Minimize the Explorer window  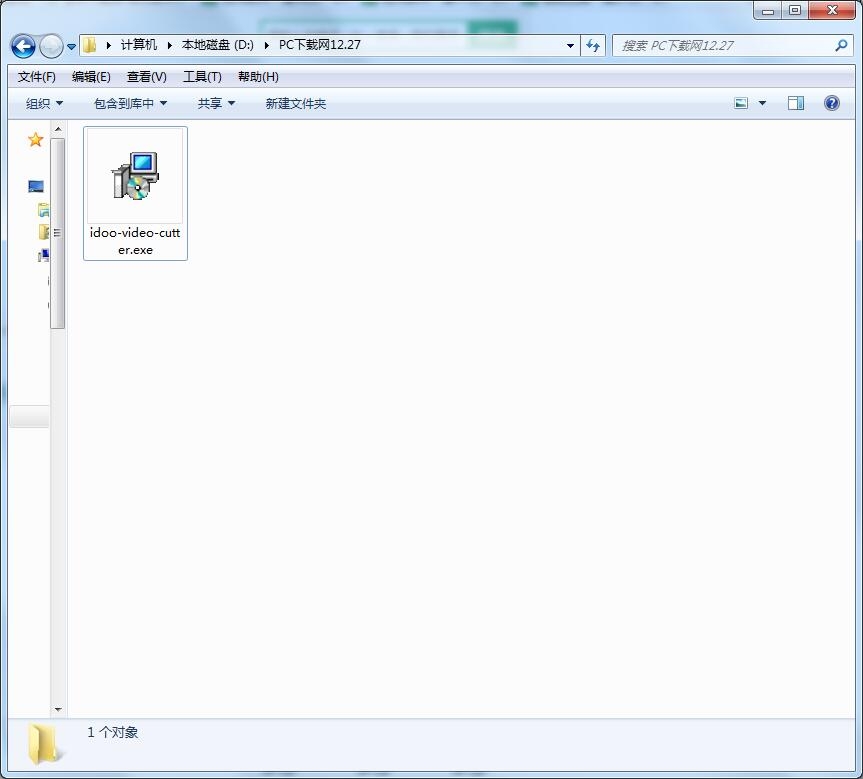pyautogui.click(x=768, y=10)
